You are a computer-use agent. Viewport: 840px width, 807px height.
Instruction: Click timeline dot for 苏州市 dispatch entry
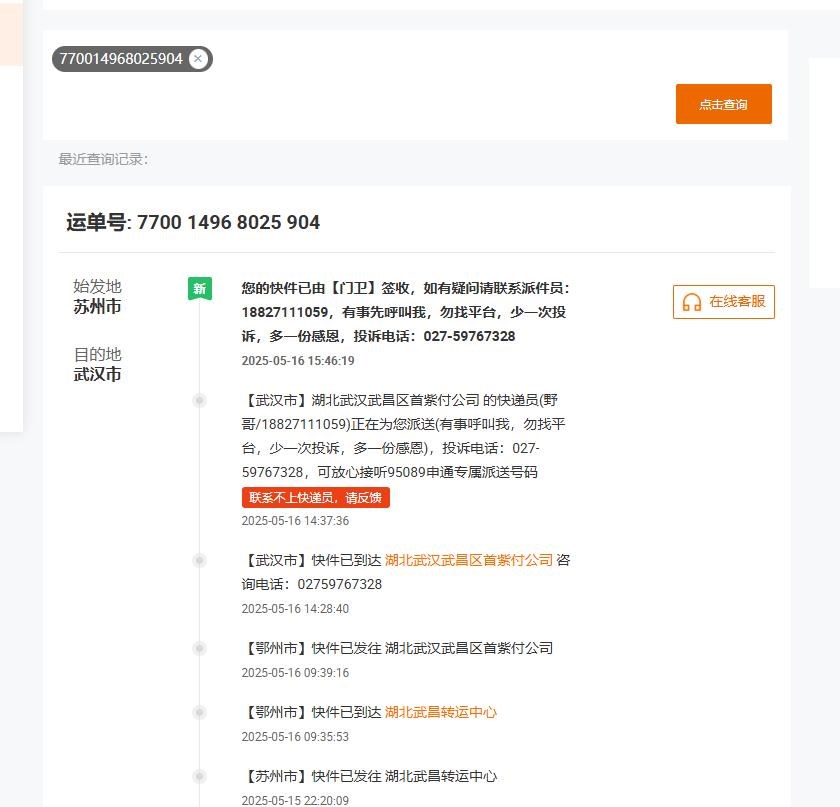coord(199,776)
